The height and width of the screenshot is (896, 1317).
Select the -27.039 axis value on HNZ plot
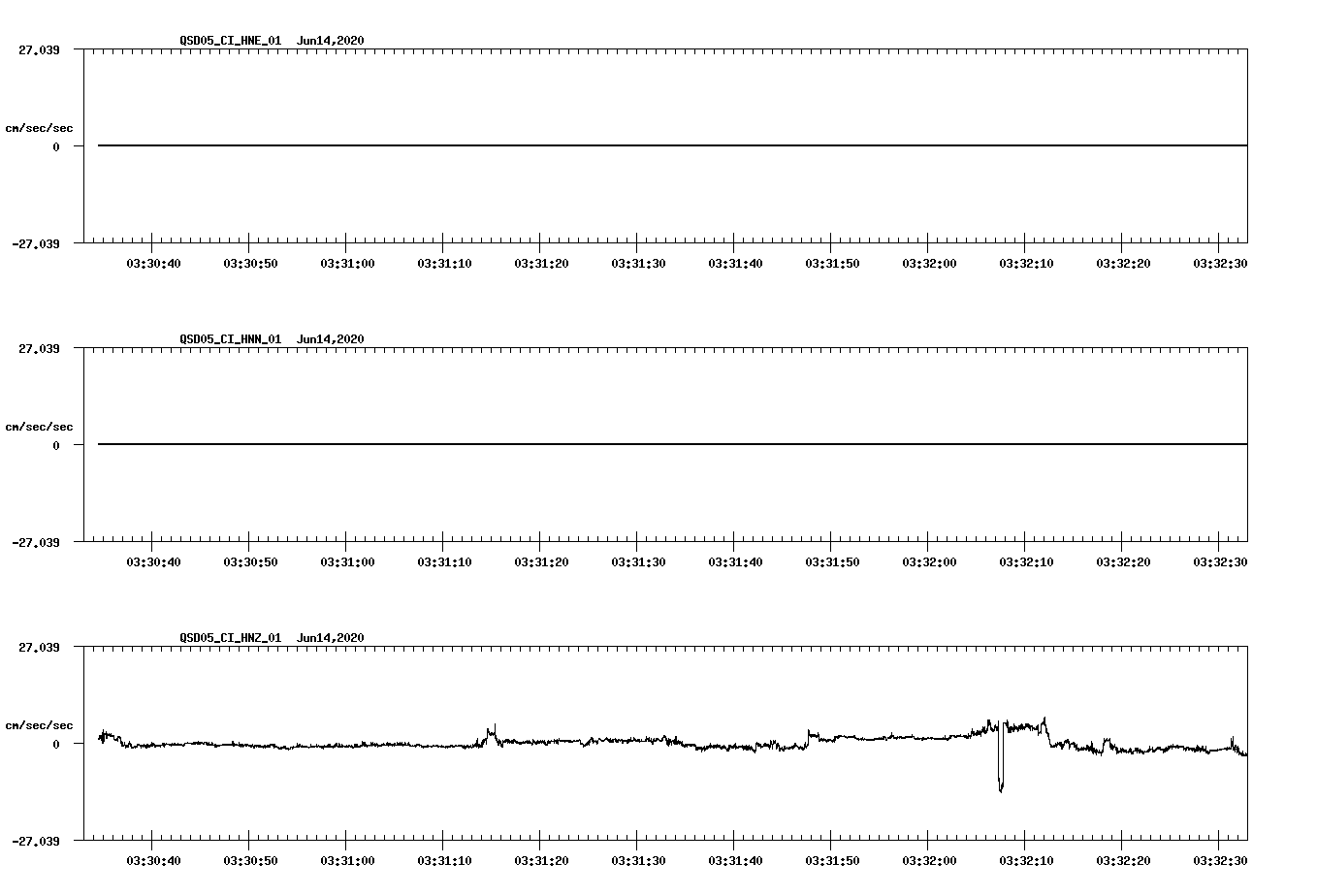36,841
